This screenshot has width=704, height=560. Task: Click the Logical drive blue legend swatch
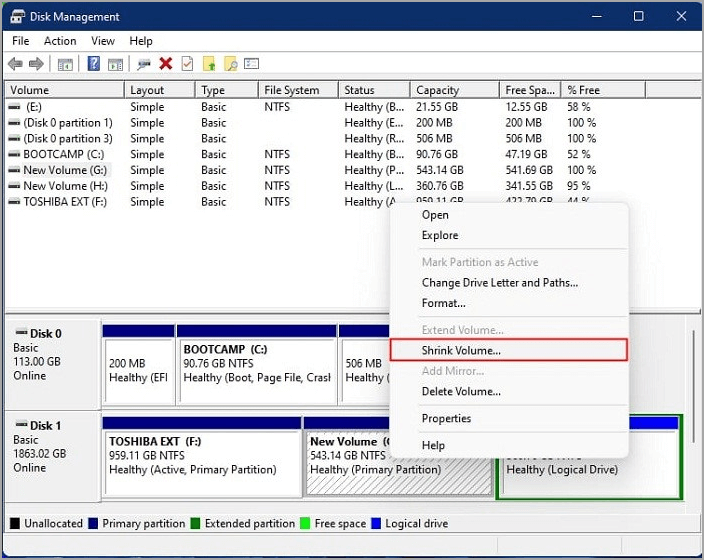[375, 524]
